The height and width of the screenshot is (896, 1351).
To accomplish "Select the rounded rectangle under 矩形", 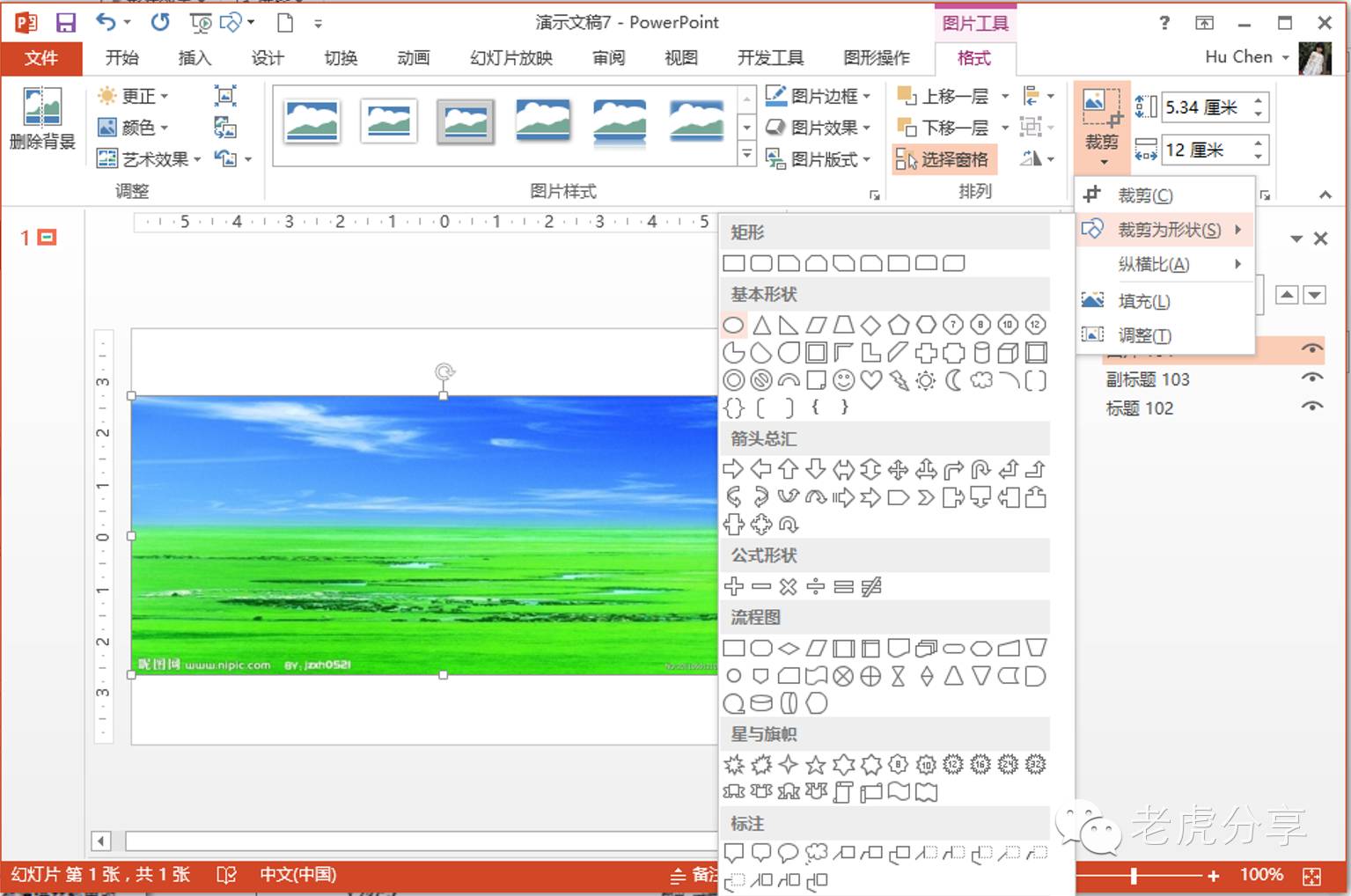I will coord(761,263).
